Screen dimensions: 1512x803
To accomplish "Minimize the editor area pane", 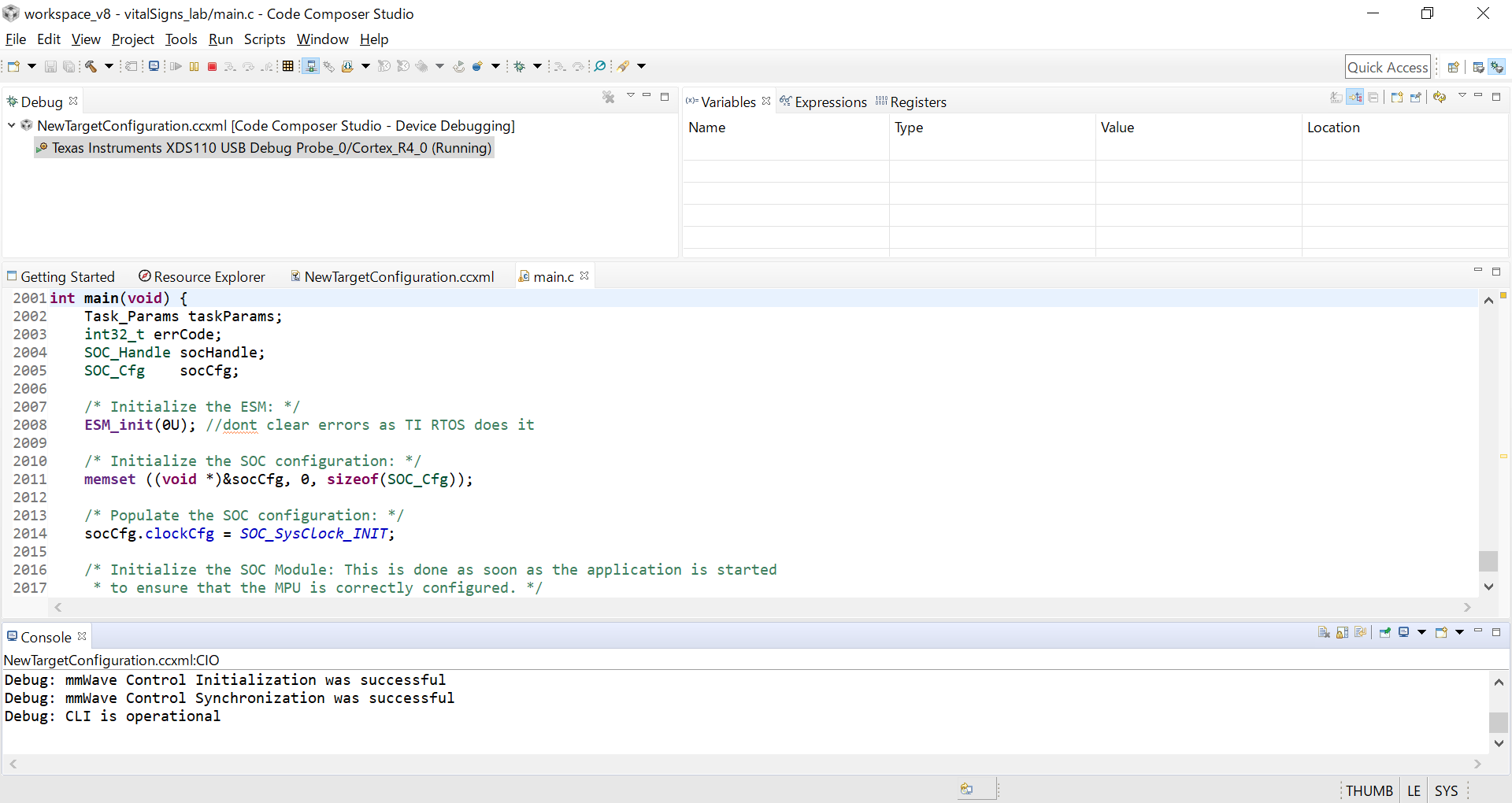I will [1477, 271].
